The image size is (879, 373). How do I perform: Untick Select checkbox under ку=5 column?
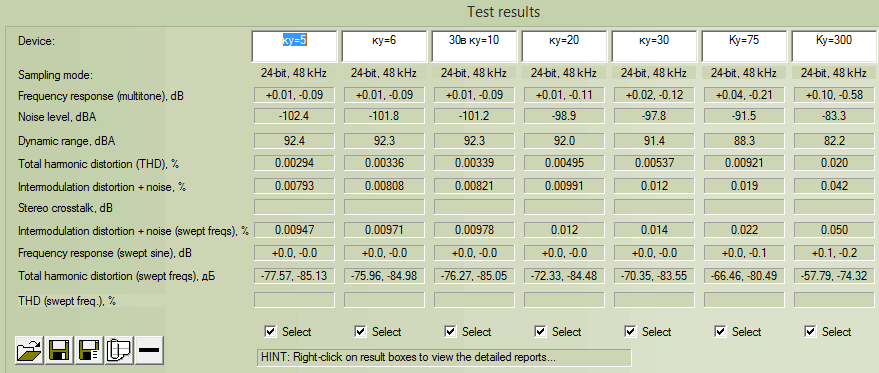270,331
